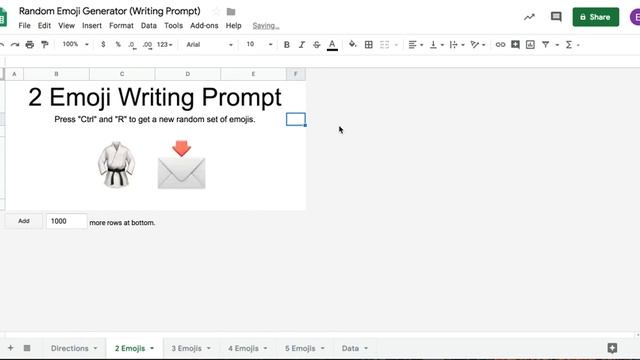Screen dimensions: 640x360
Task: Toggle italic formatting
Action: click(x=302, y=44)
